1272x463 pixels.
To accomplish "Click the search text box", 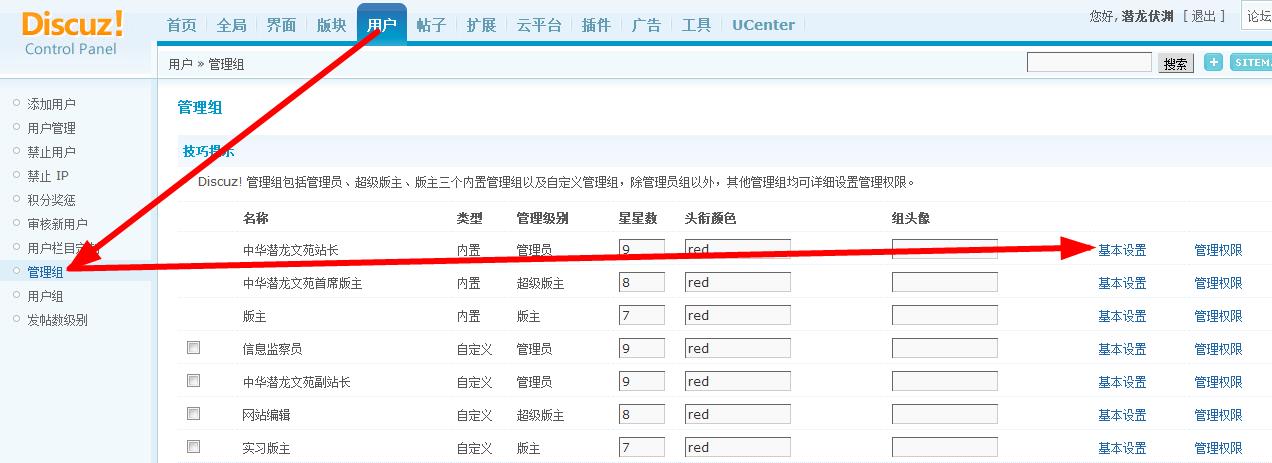I will 1089,63.
